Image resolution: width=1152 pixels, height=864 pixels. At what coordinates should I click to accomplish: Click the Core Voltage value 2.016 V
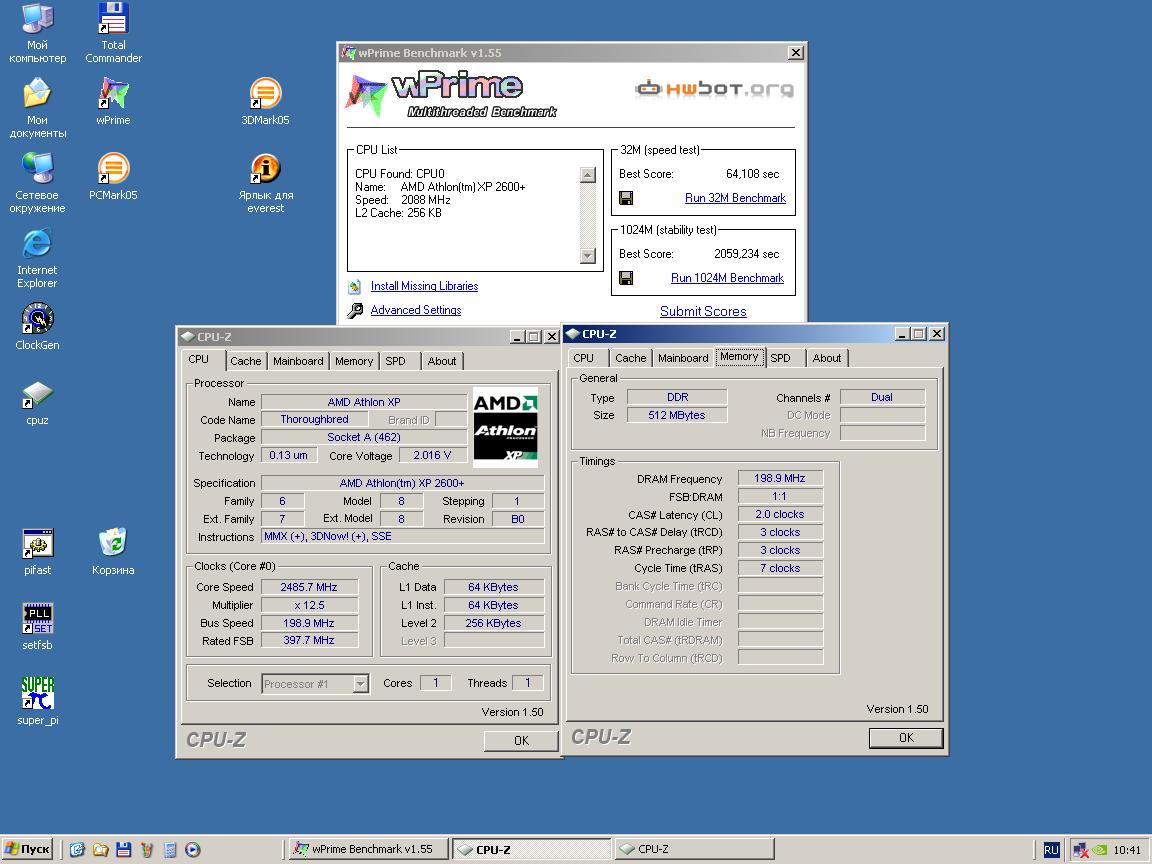(432, 456)
